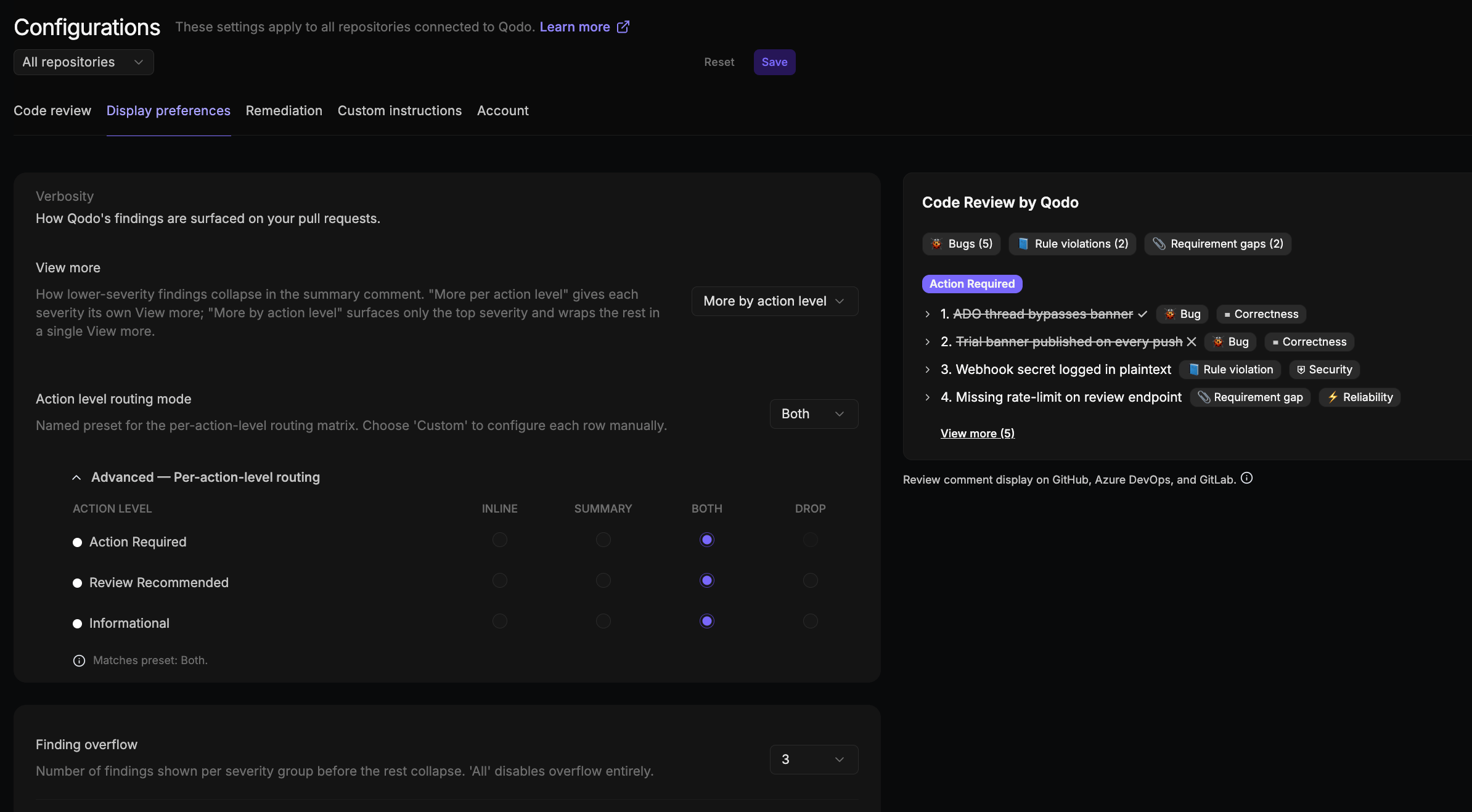Click the DROP column header
The width and height of the screenshot is (1472, 812).
[811, 509]
